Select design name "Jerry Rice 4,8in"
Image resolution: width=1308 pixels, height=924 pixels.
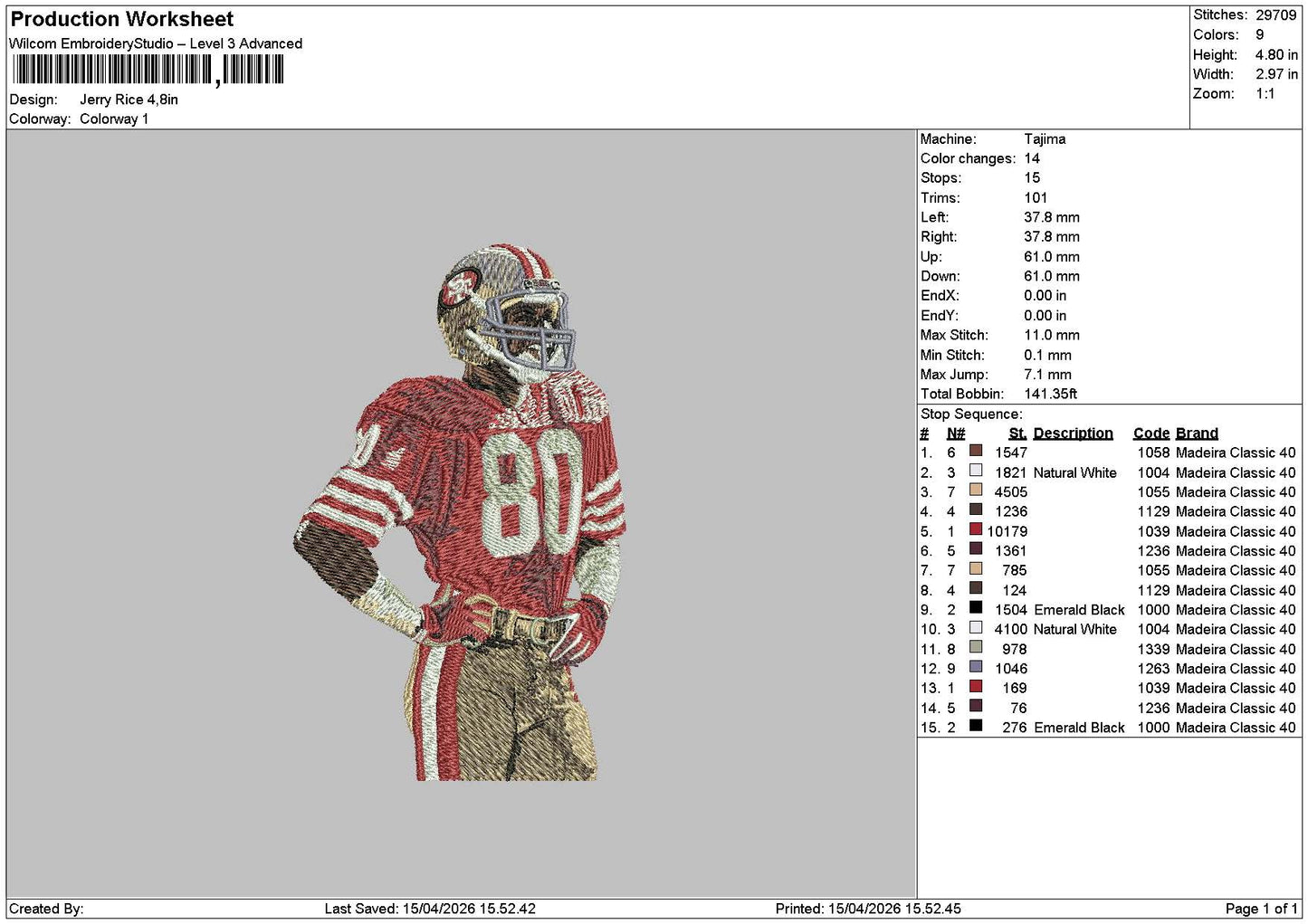point(129,100)
